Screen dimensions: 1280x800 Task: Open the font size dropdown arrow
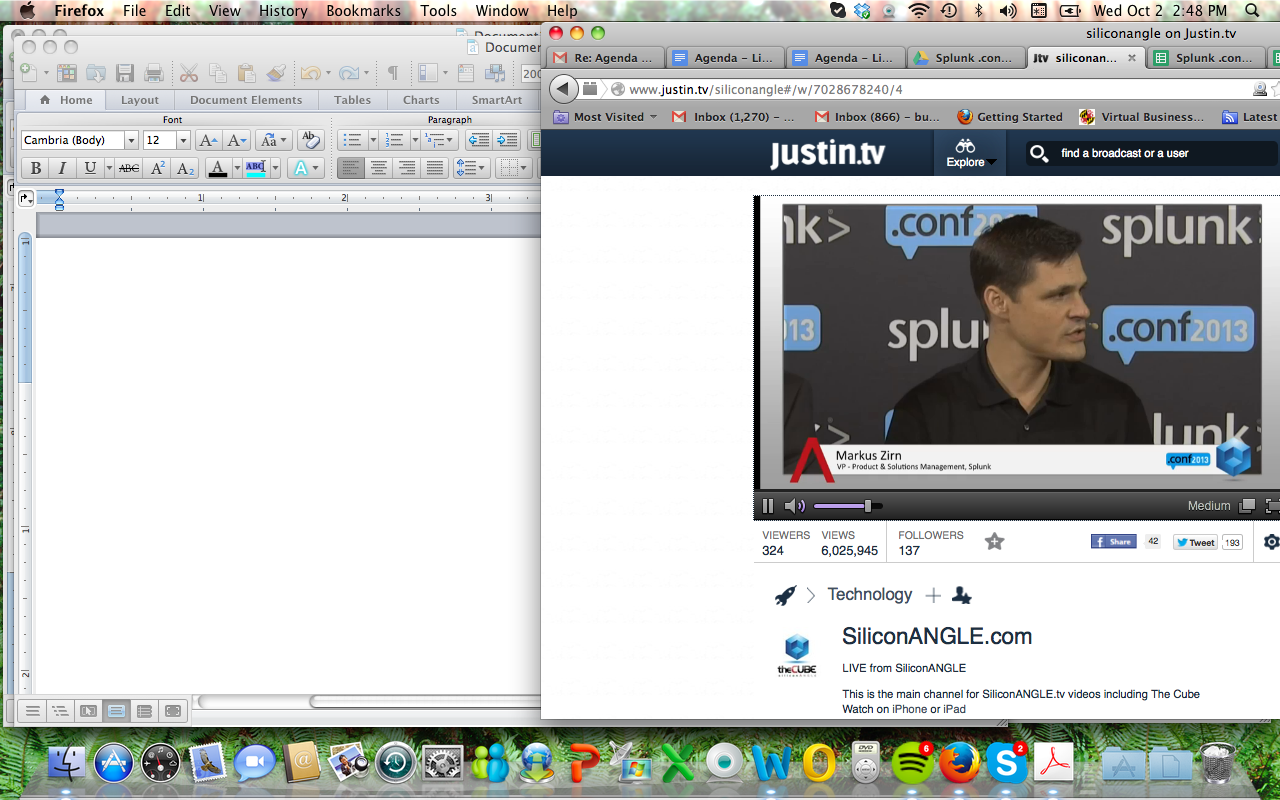click(183, 140)
